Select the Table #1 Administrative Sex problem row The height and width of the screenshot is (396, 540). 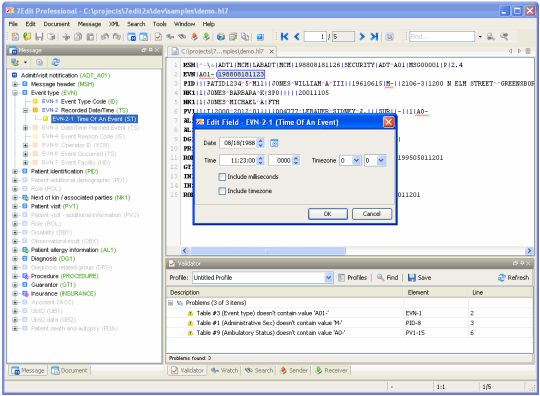click(349, 323)
